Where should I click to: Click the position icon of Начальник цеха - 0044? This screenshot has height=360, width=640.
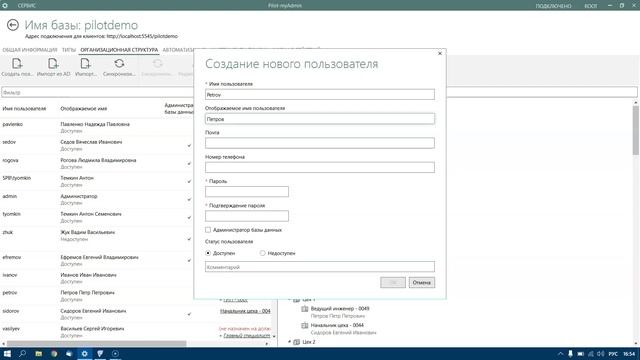[x=304, y=325]
